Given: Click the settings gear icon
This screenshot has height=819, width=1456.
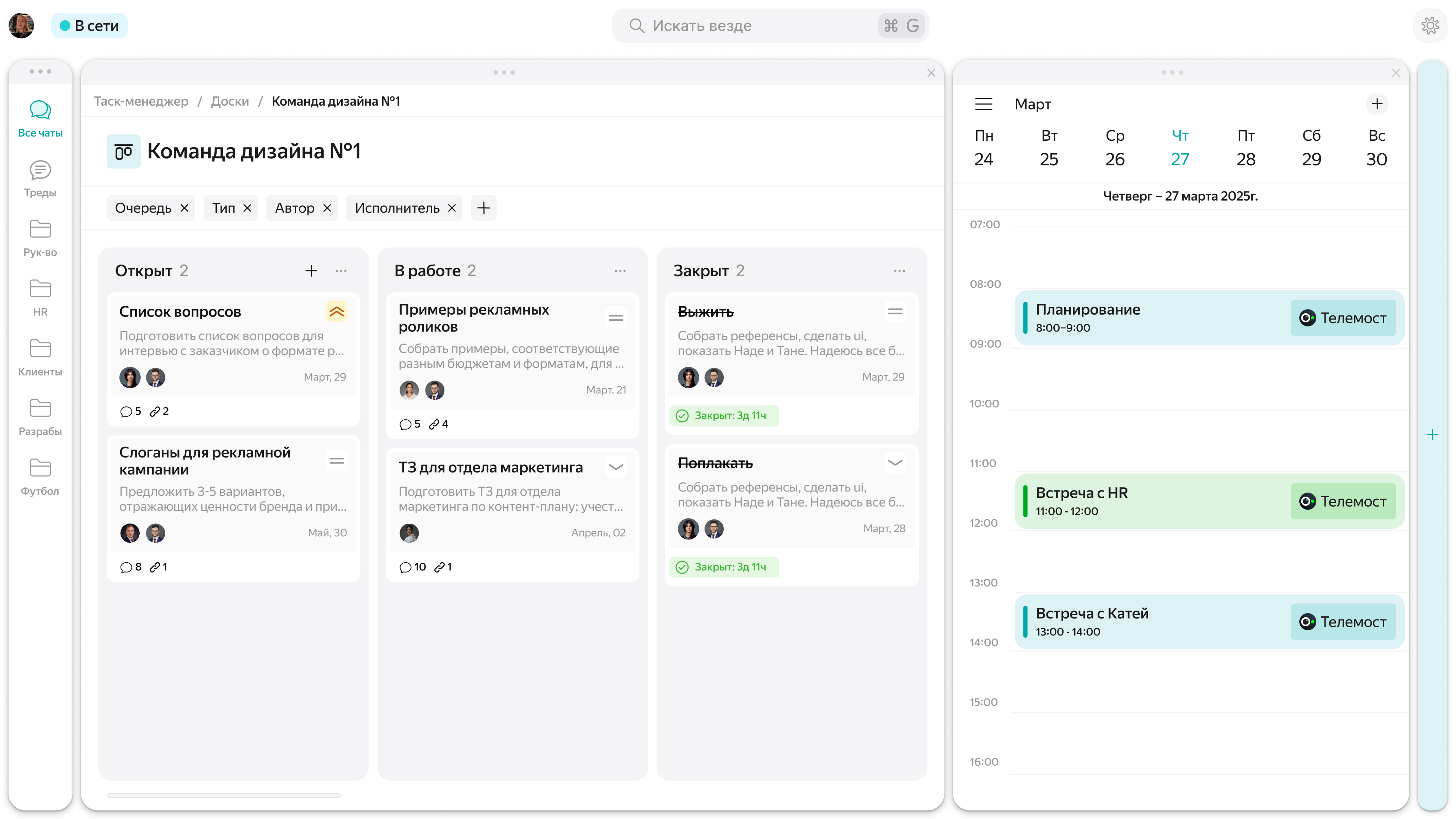Looking at the screenshot, I should click(x=1430, y=26).
